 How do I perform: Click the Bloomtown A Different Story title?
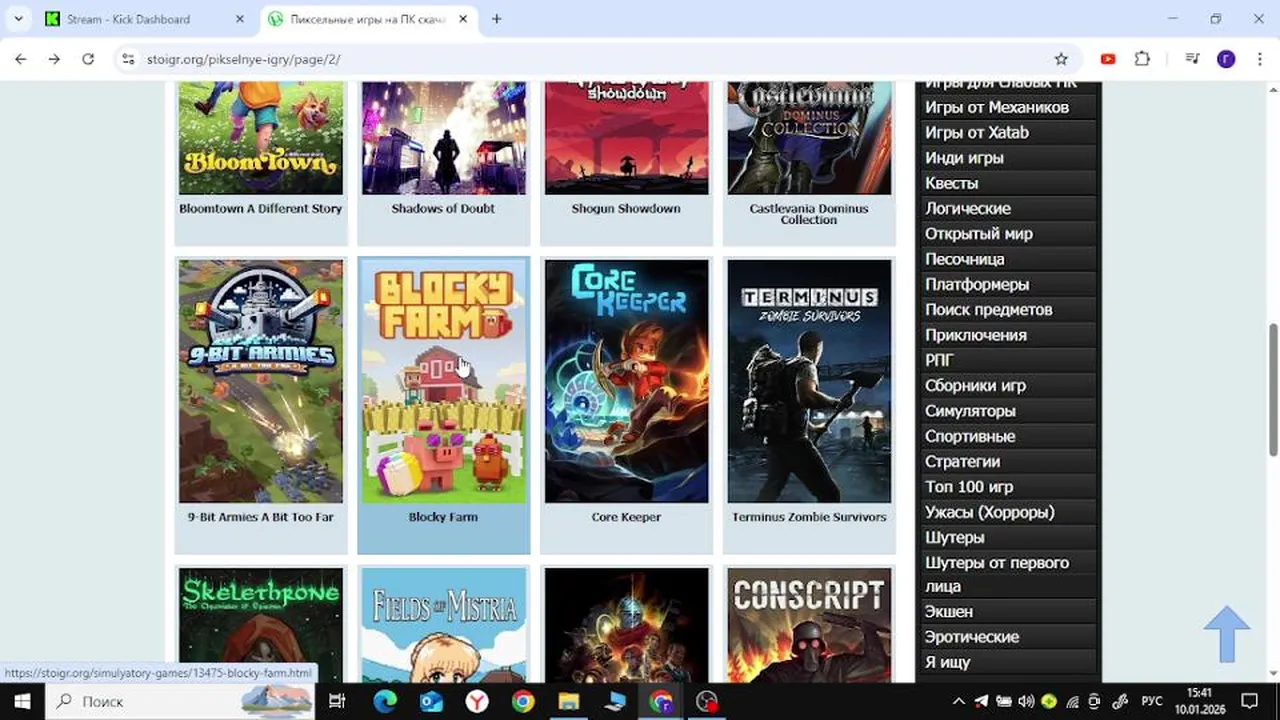click(x=260, y=208)
